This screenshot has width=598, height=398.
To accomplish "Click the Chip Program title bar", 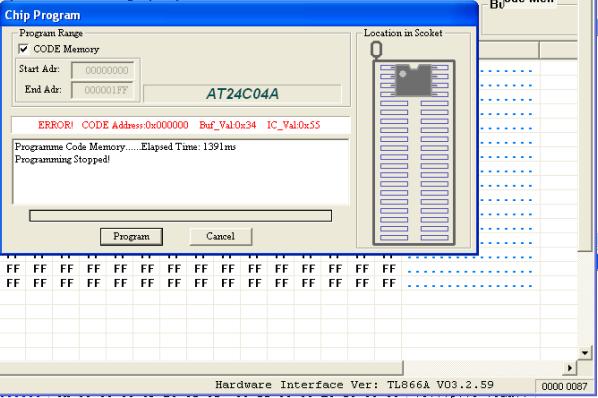I will click(239, 15).
